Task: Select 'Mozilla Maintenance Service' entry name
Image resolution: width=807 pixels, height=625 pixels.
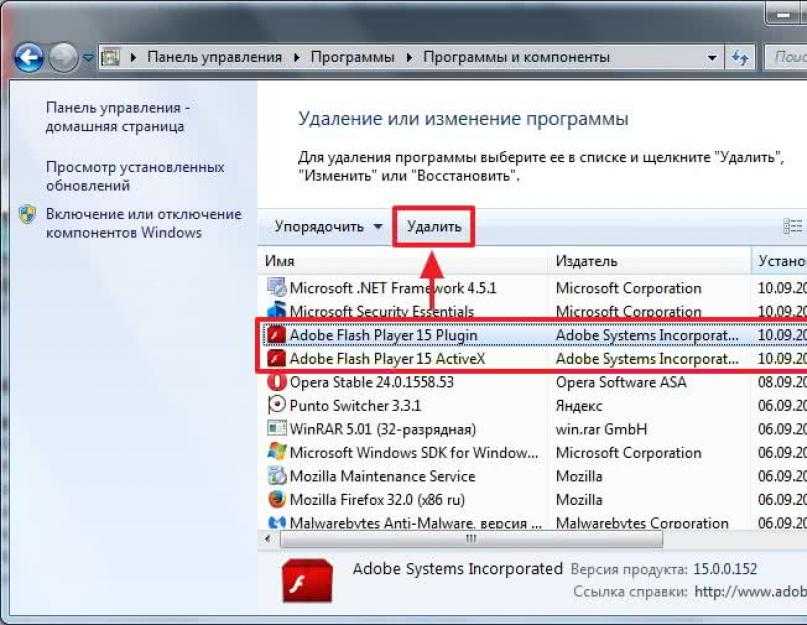Action: pyautogui.click(x=382, y=476)
